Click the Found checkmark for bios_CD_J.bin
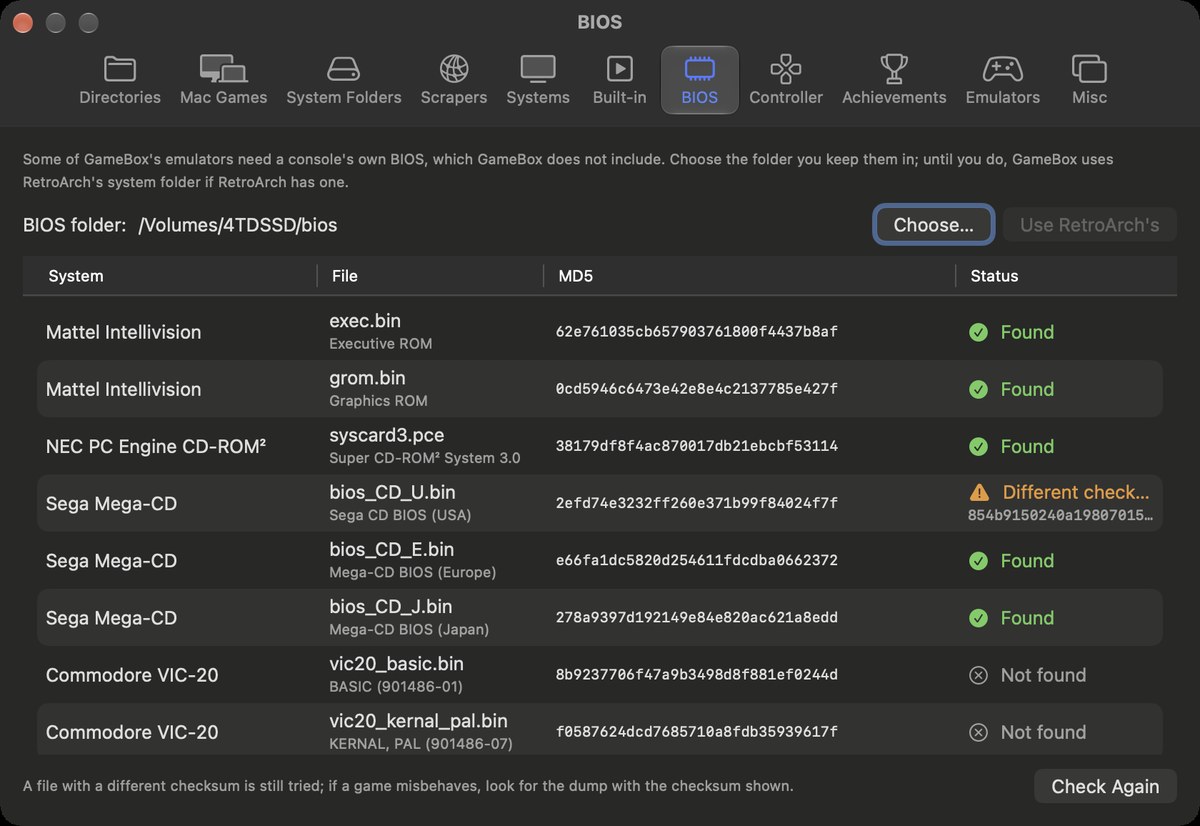The image size is (1200, 826). 979,618
